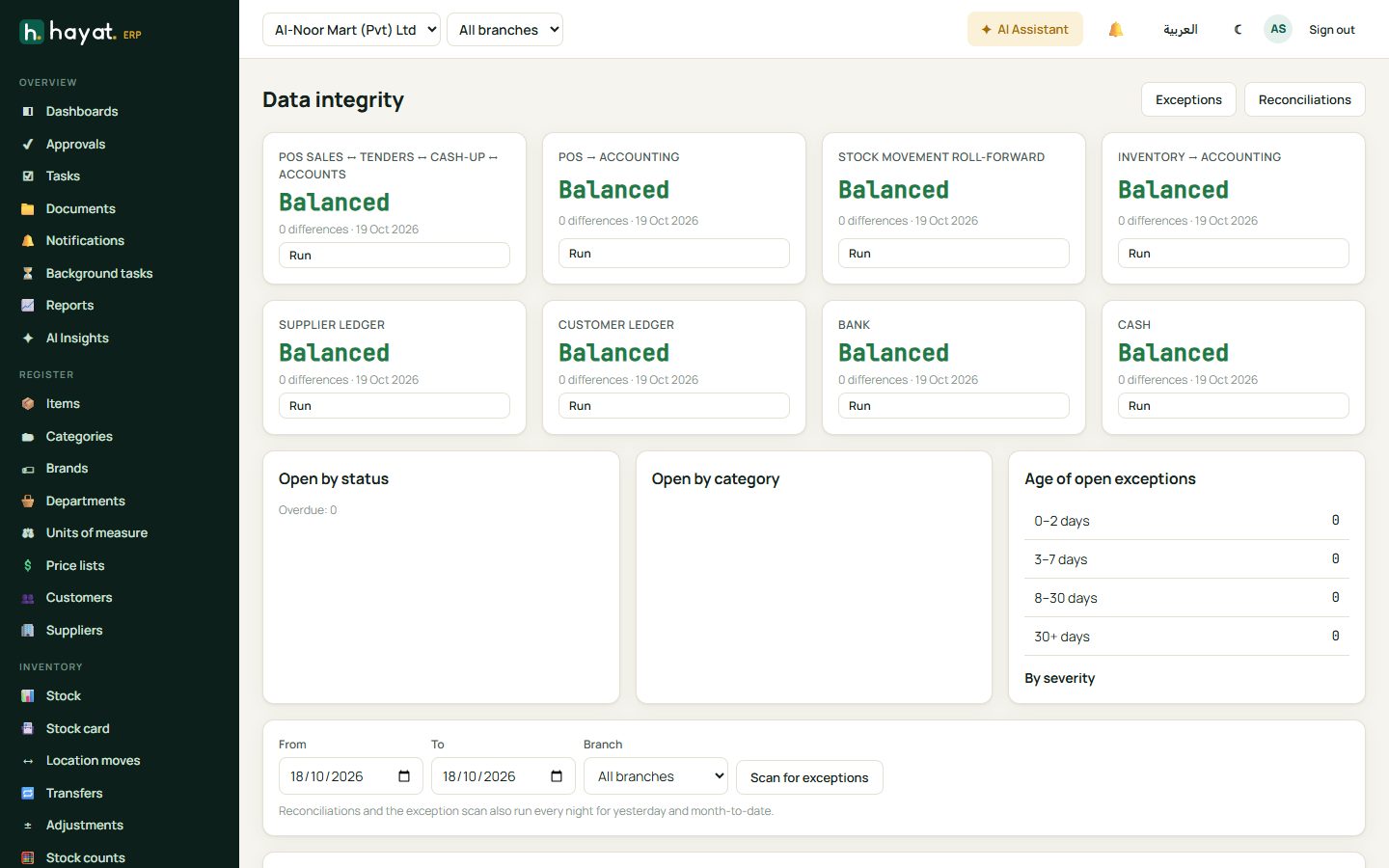Open the To date calendar picker
1389x868 pixels.
tap(557, 776)
